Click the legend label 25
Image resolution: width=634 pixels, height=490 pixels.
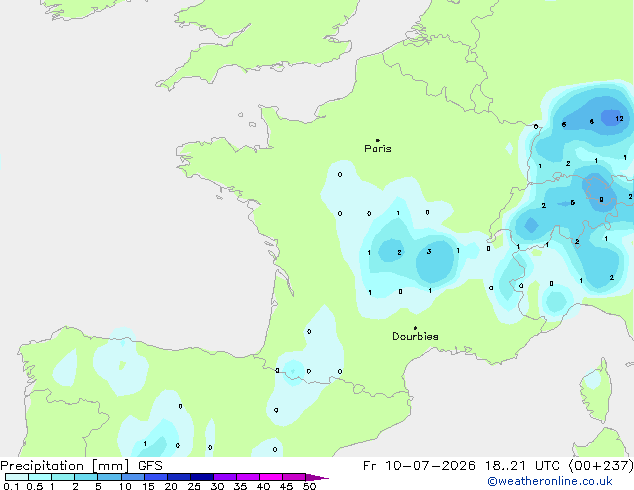click(194, 486)
